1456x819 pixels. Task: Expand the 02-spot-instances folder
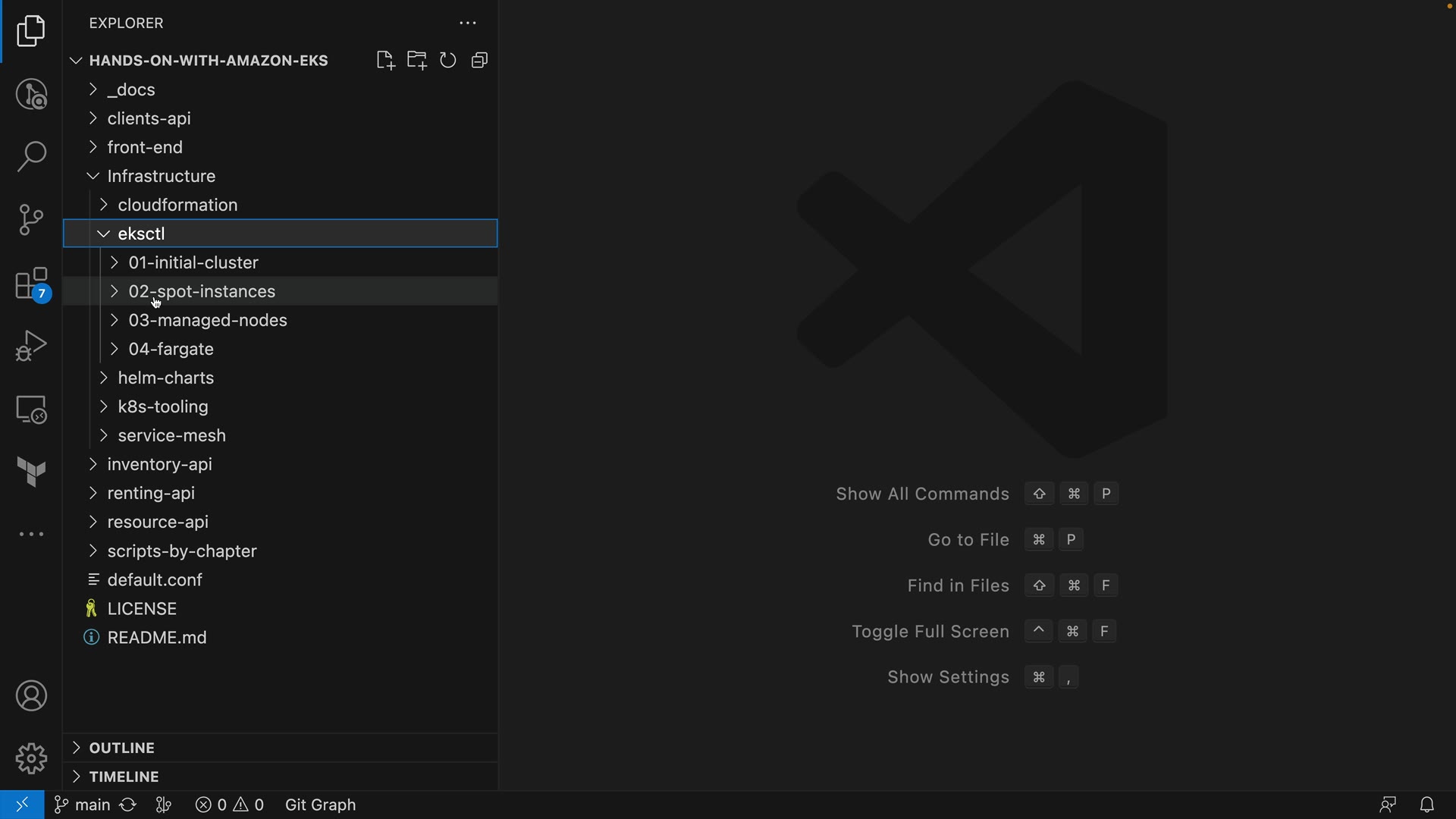pos(202,291)
